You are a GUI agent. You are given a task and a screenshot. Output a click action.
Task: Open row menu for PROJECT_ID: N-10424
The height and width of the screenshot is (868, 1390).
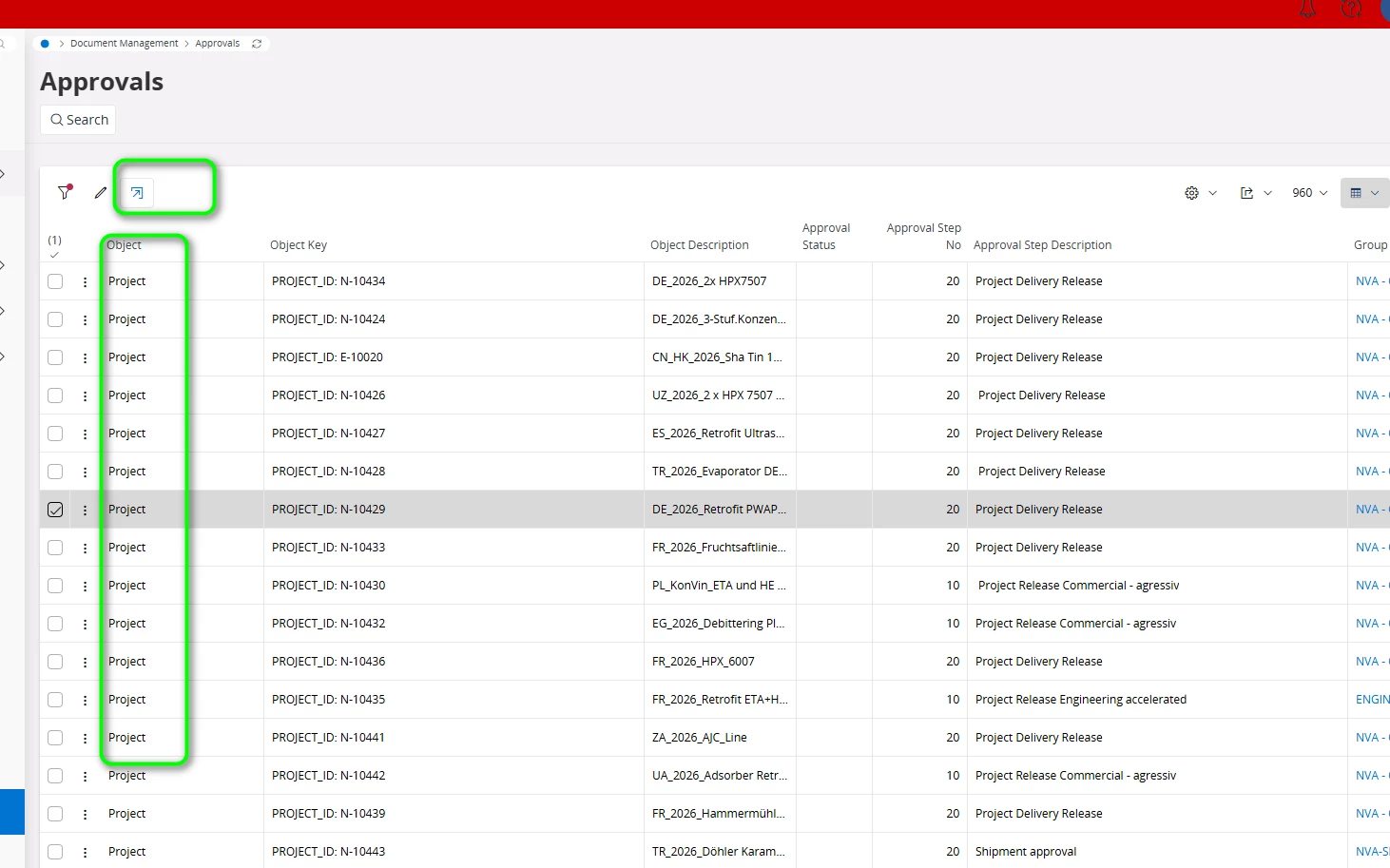(x=86, y=319)
